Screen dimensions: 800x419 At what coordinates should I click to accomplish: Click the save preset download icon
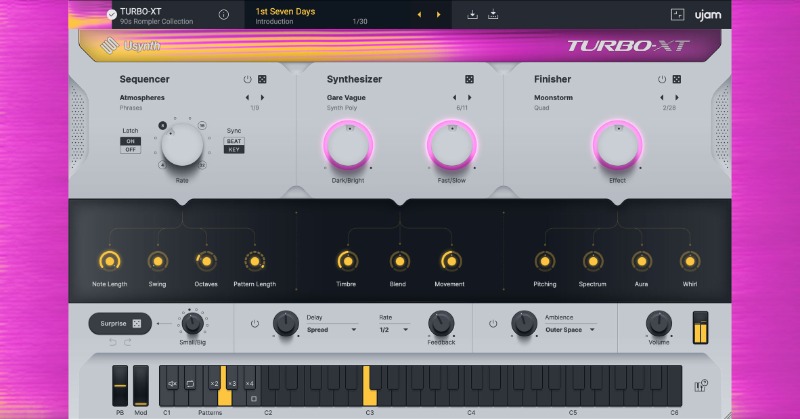[x=472, y=15]
